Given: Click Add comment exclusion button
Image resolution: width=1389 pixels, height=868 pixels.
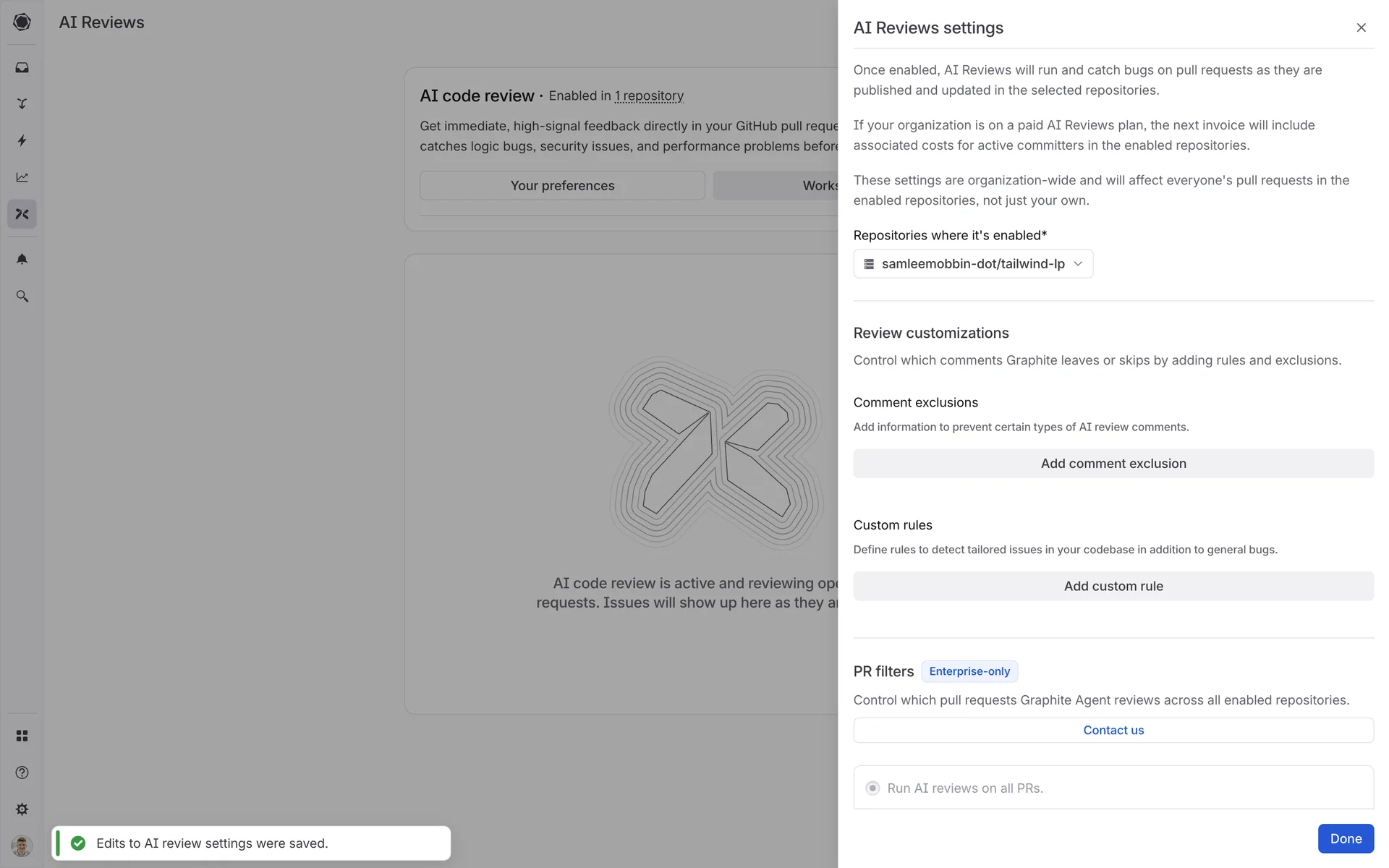Looking at the screenshot, I should pyautogui.click(x=1113, y=464).
